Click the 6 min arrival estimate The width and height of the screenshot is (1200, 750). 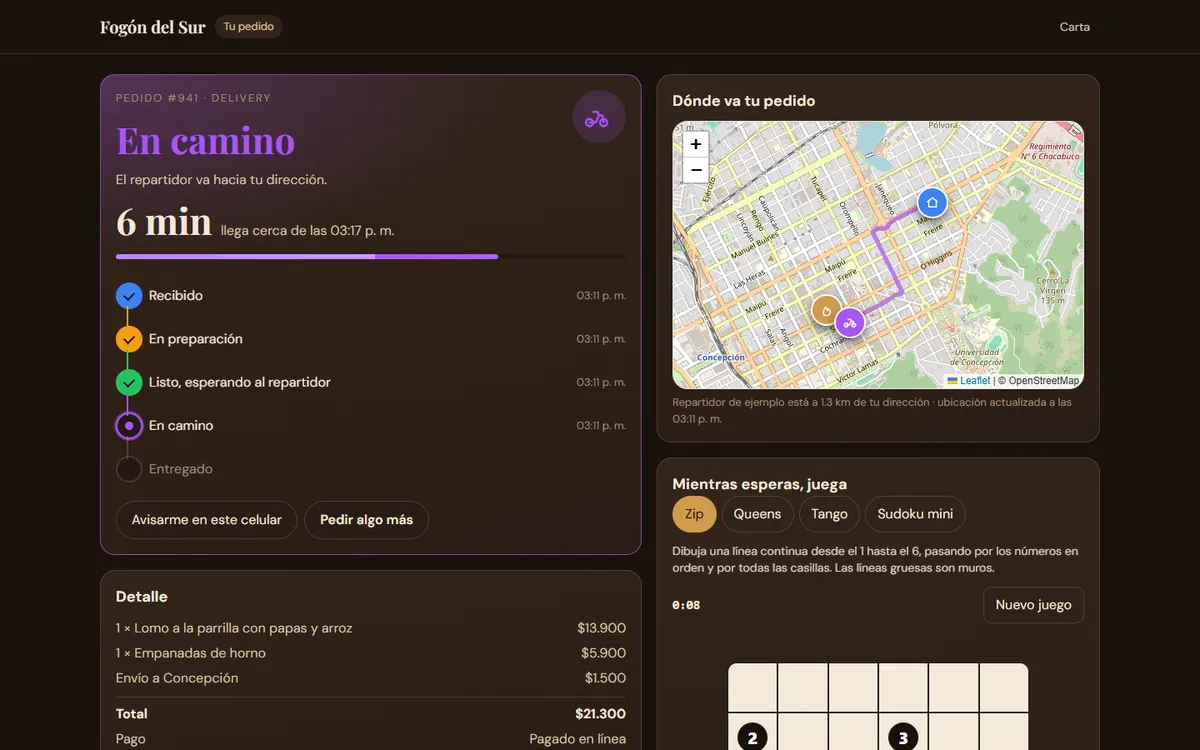(164, 222)
